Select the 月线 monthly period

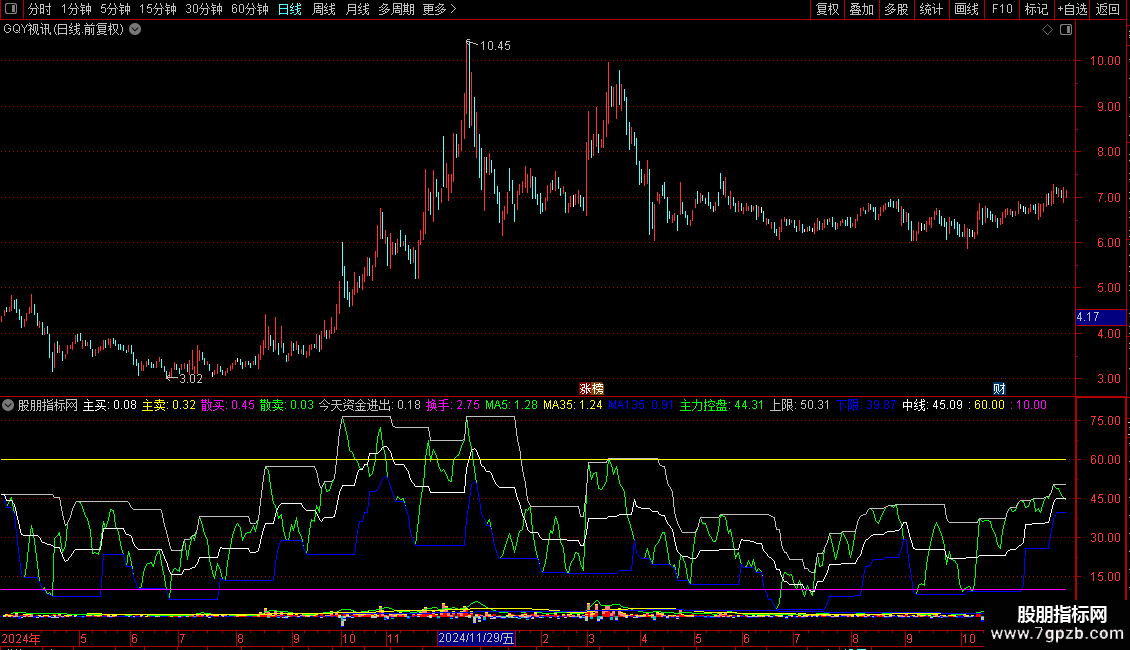(357, 9)
